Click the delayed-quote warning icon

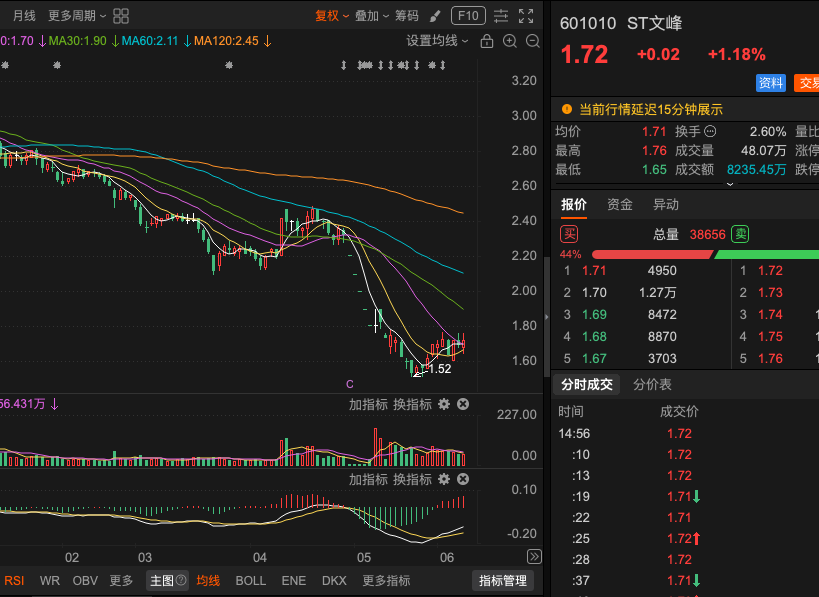pyautogui.click(x=567, y=109)
